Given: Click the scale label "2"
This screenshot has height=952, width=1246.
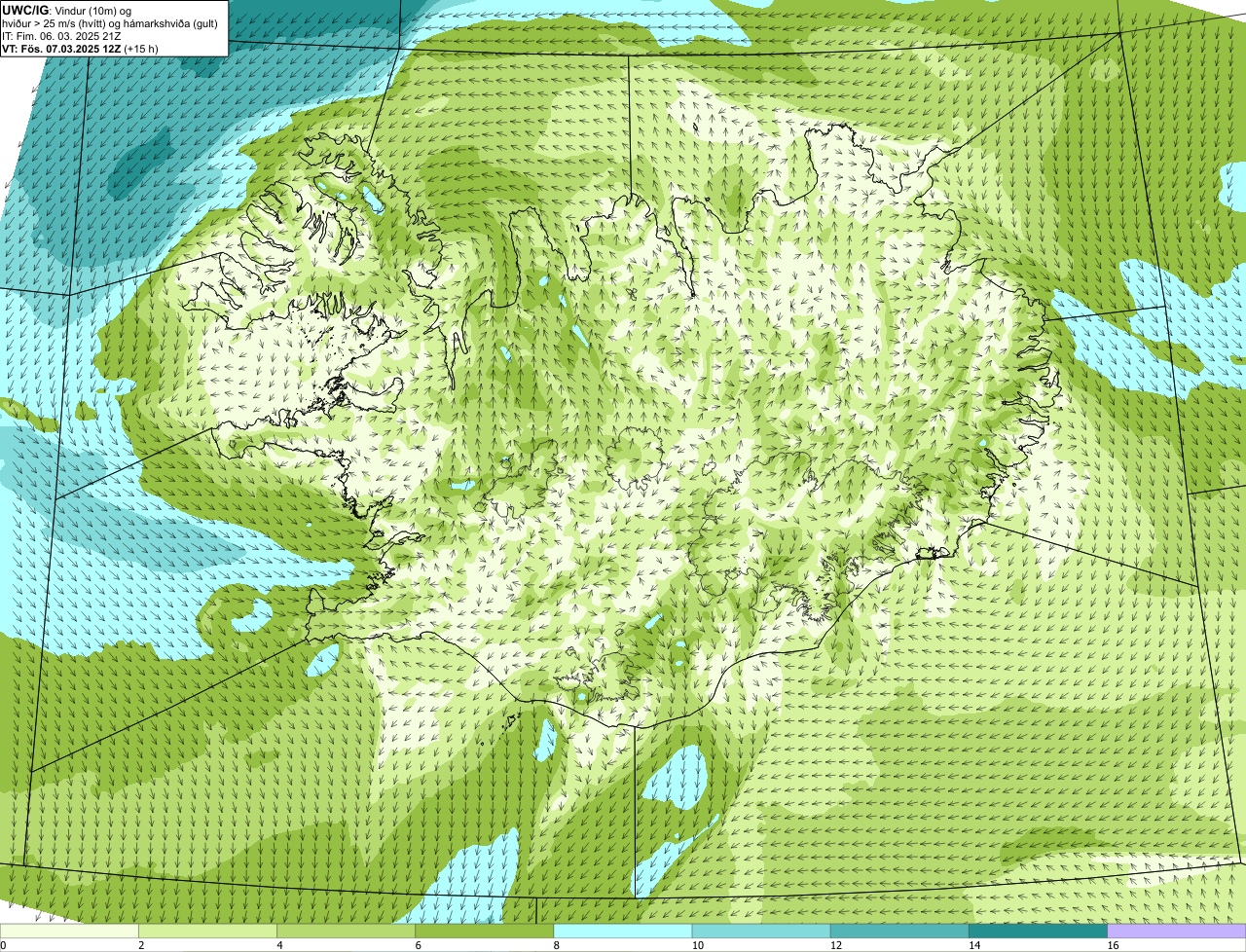Looking at the screenshot, I should coord(141,945).
